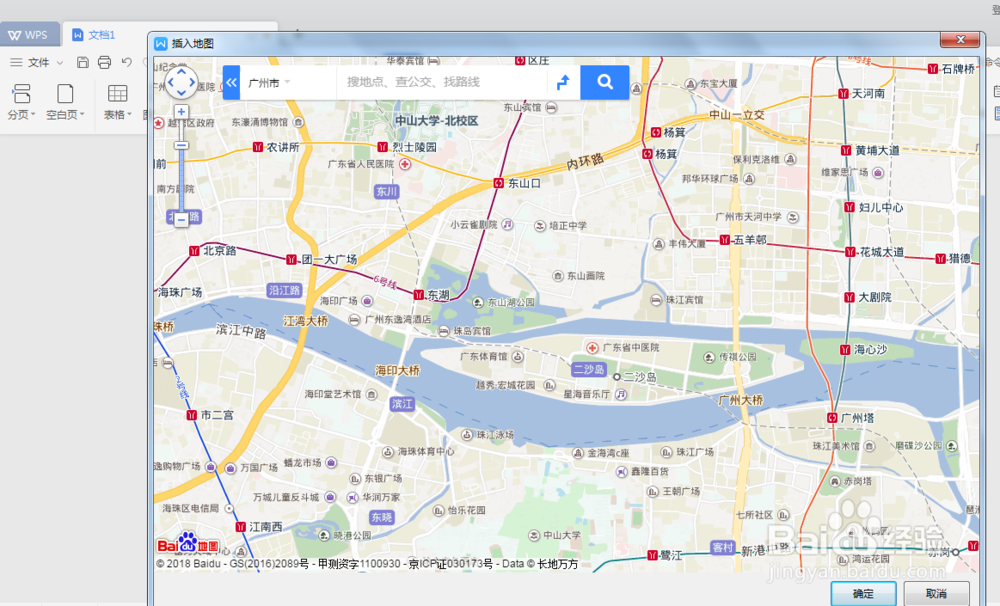Click the Baidu map logo

tap(188, 543)
